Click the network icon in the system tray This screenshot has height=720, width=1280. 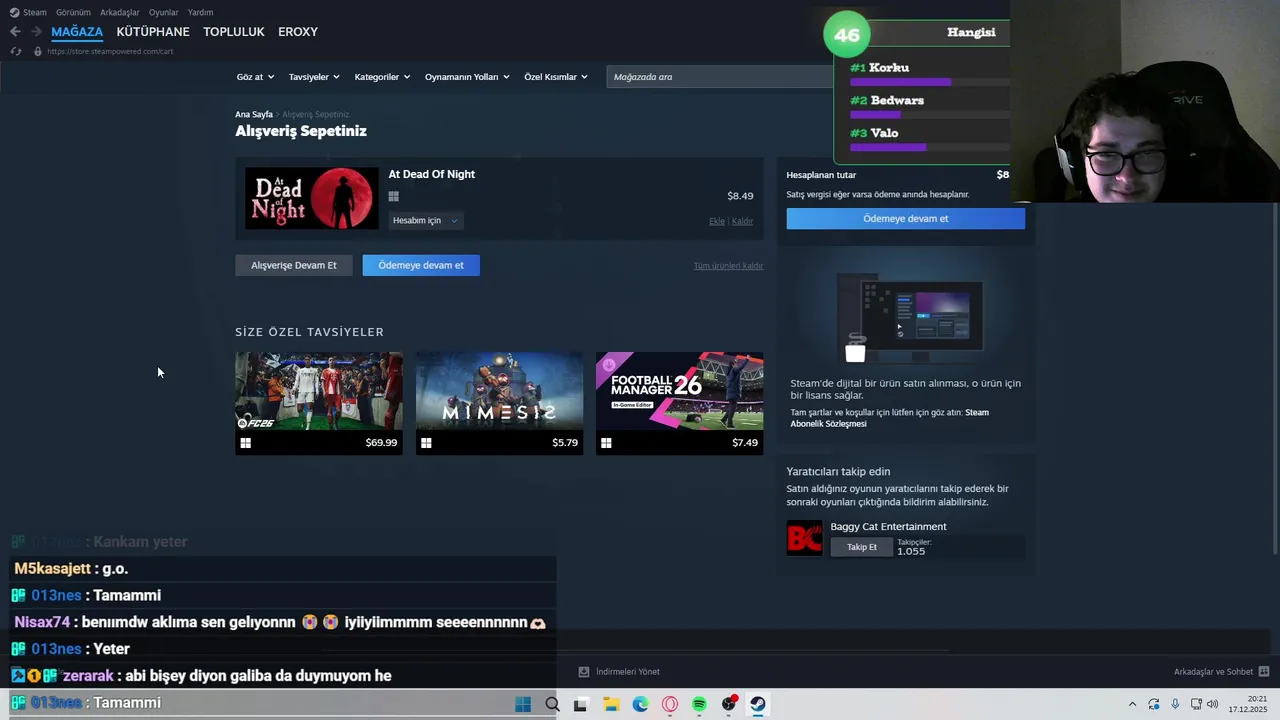[1196, 704]
